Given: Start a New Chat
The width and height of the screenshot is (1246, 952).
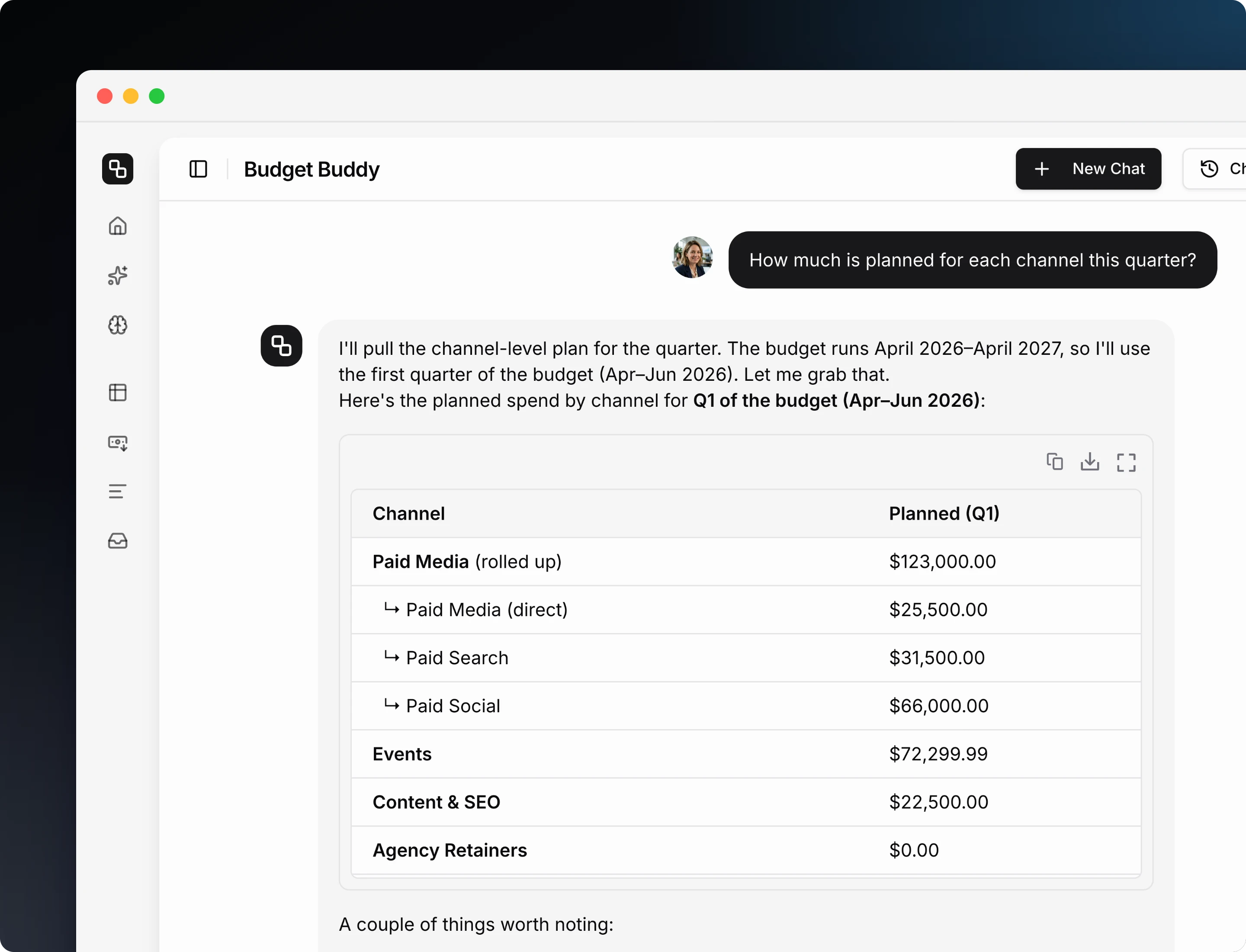Looking at the screenshot, I should click(x=1088, y=169).
